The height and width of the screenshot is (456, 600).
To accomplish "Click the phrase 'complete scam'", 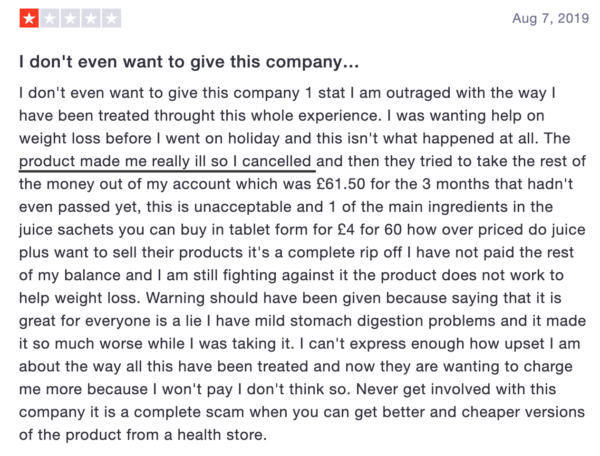I will tap(189, 412).
